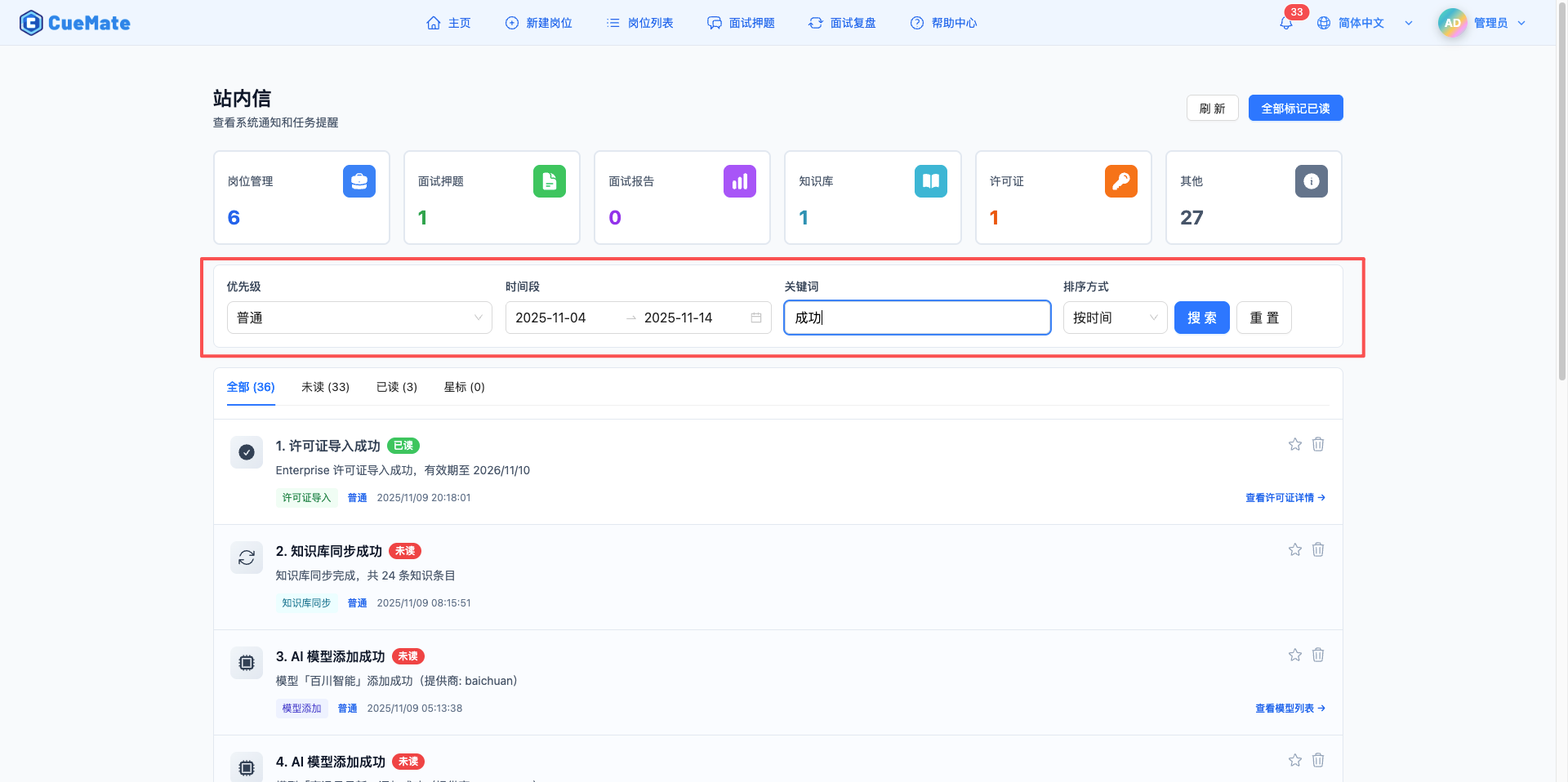Click the 面试报告 bar chart icon
Viewport: 1568px width, 782px height.
coord(739,181)
